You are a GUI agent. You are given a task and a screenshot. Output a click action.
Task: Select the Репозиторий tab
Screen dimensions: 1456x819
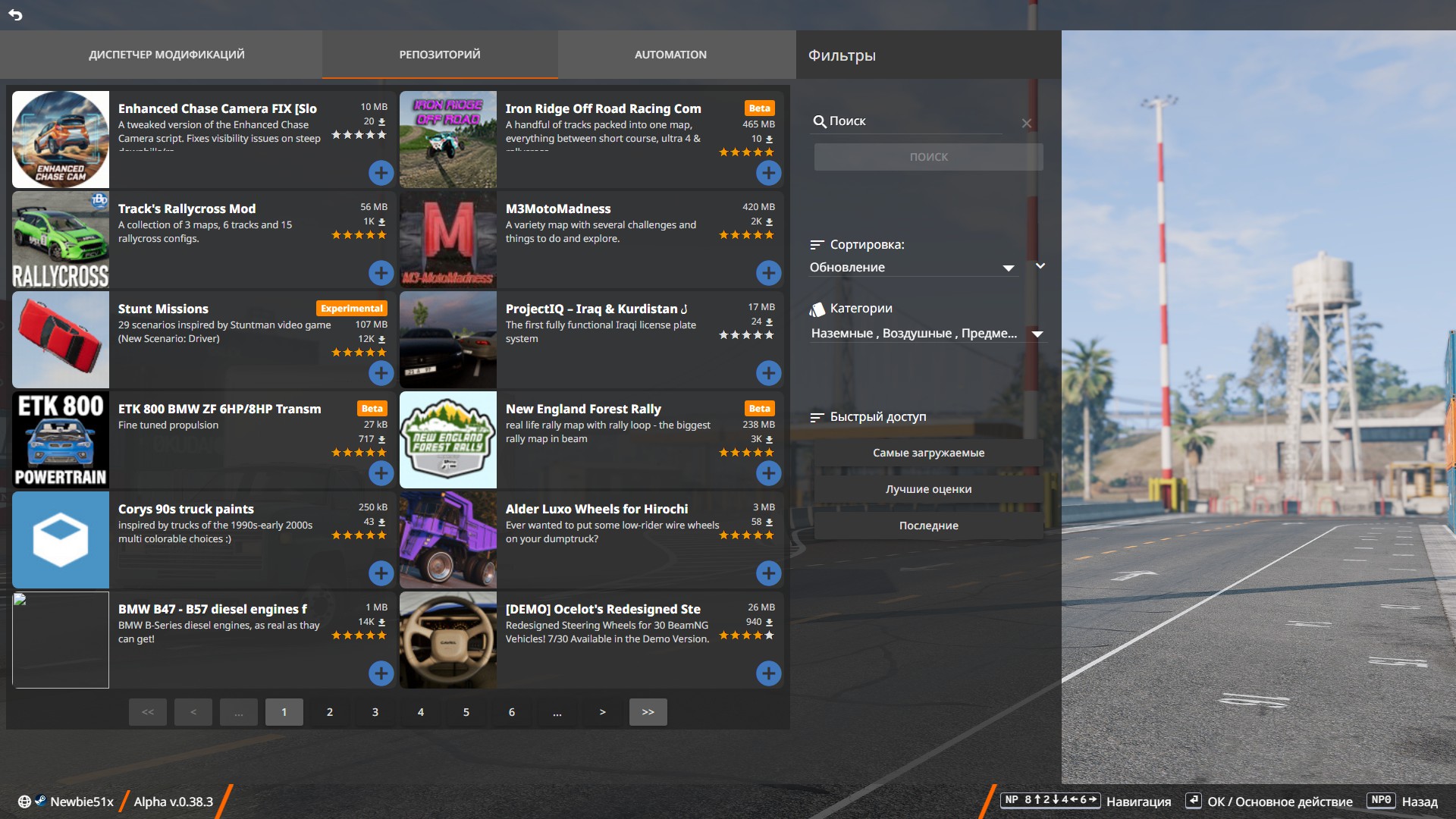tap(440, 55)
